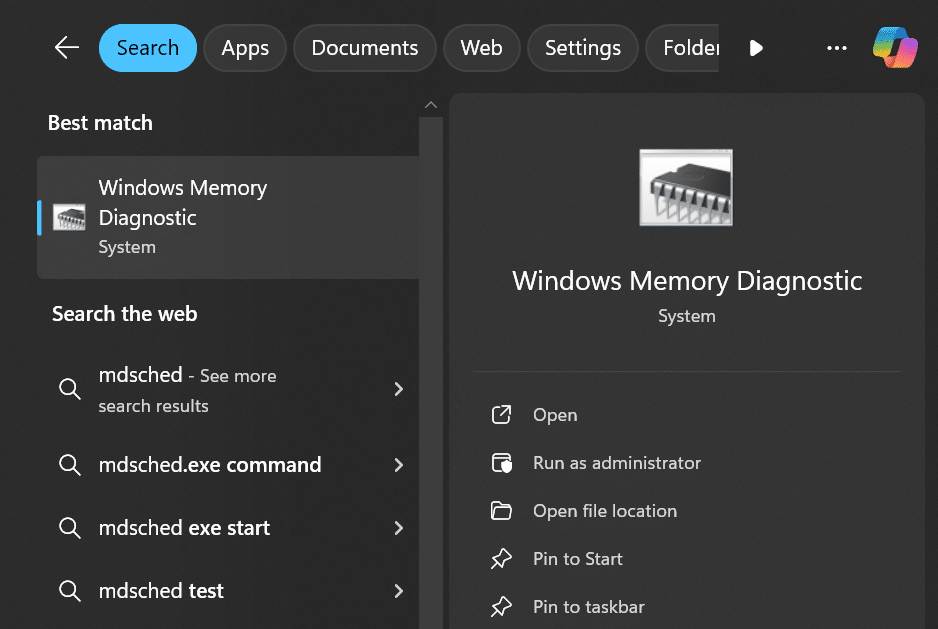Screen dimensions: 938x629
Task: Open the three-dots options menu
Action: 836,48
